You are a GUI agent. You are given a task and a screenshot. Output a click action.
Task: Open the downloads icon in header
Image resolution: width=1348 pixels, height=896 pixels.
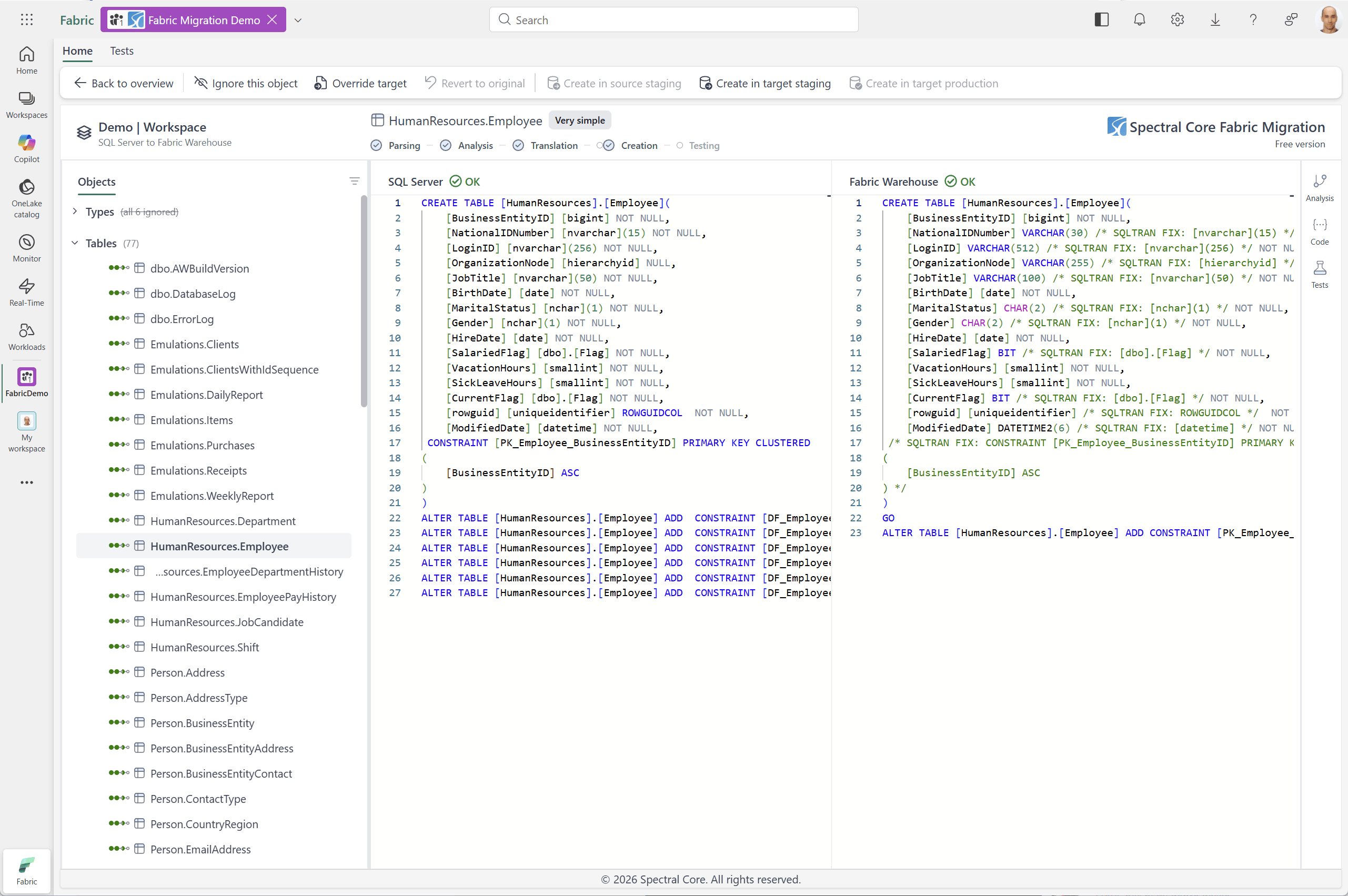[x=1215, y=20]
